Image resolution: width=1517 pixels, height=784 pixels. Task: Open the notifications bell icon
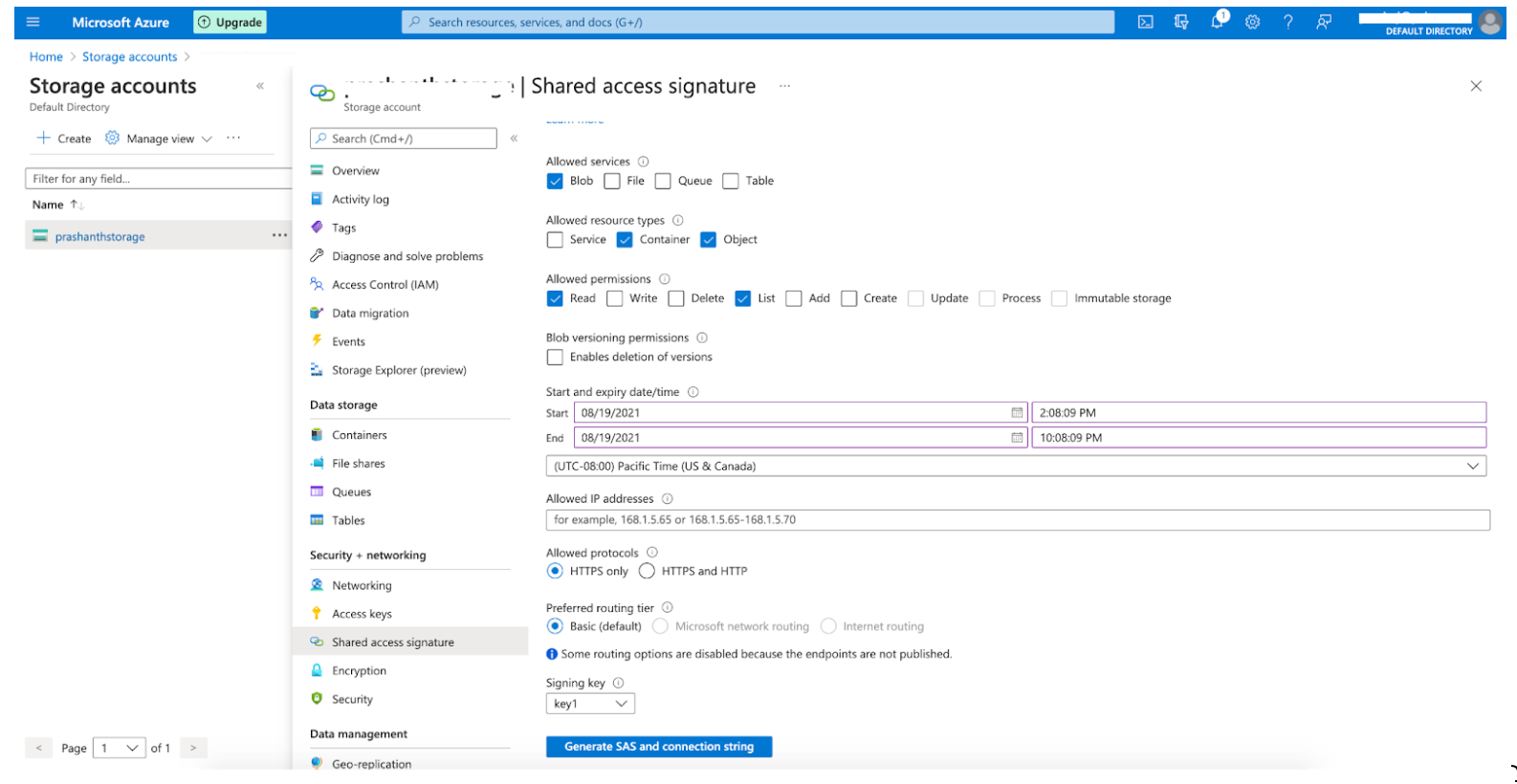pyautogui.click(x=1217, y=22)
